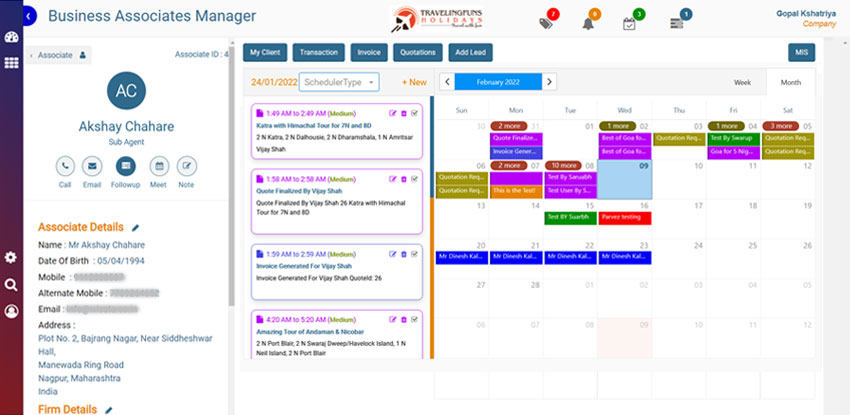Open the Note icon
This screenshot has width=850, height=415.
point(187,167)
